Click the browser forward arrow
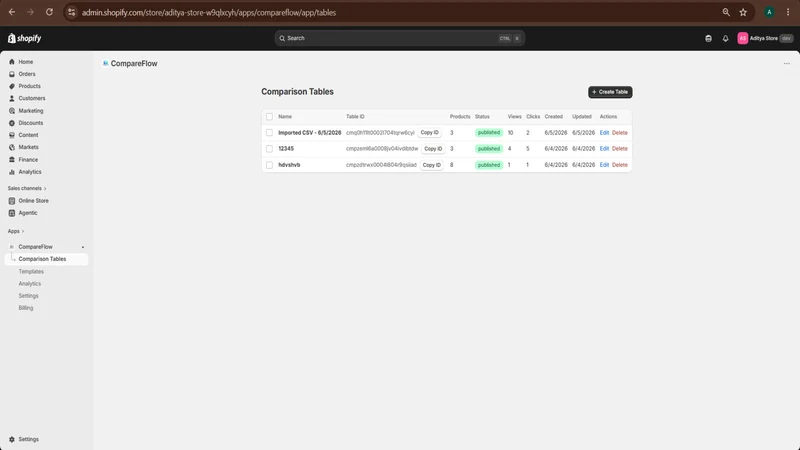 pos(31,12)
